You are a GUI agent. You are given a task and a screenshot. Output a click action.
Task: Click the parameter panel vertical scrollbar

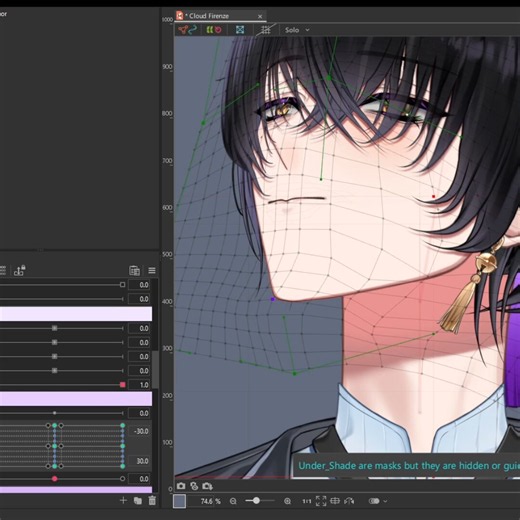point(155,370)
